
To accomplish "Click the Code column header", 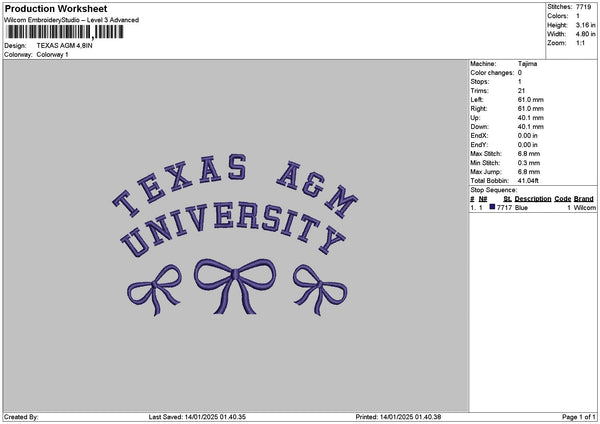I will coord(562,199).
